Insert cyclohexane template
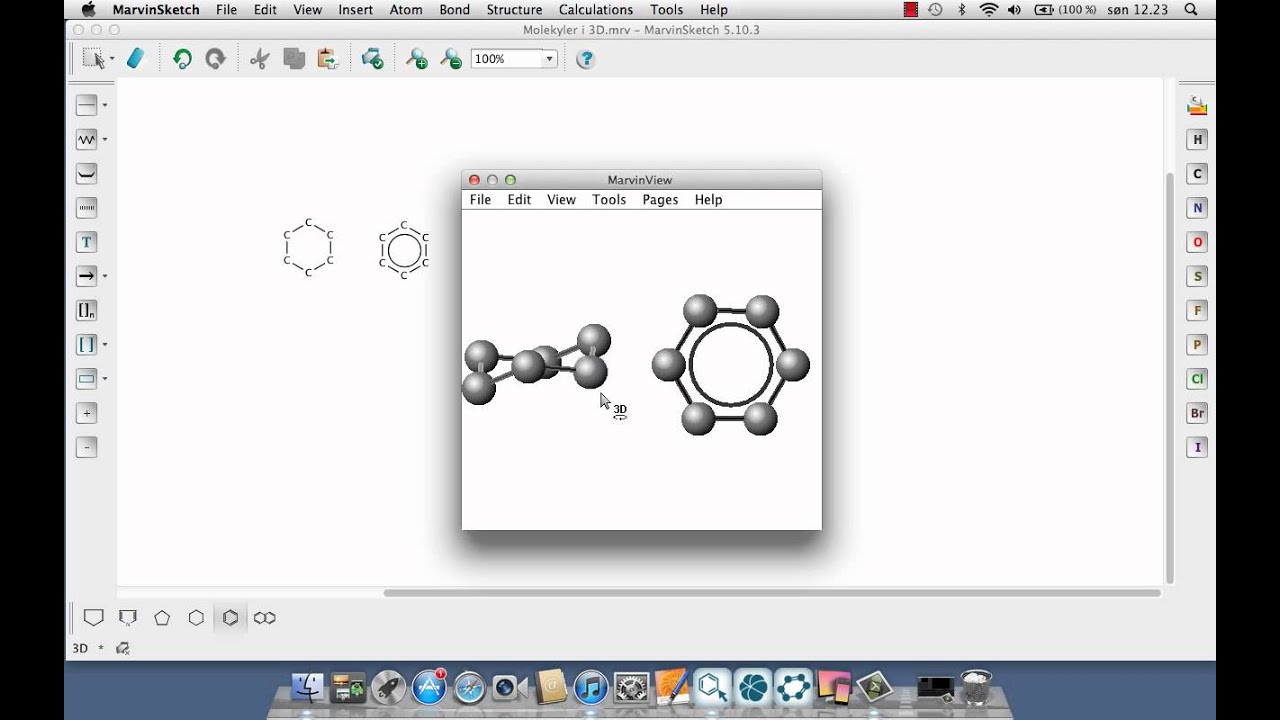Screen dimensions: 1280x720 point(196,618)
